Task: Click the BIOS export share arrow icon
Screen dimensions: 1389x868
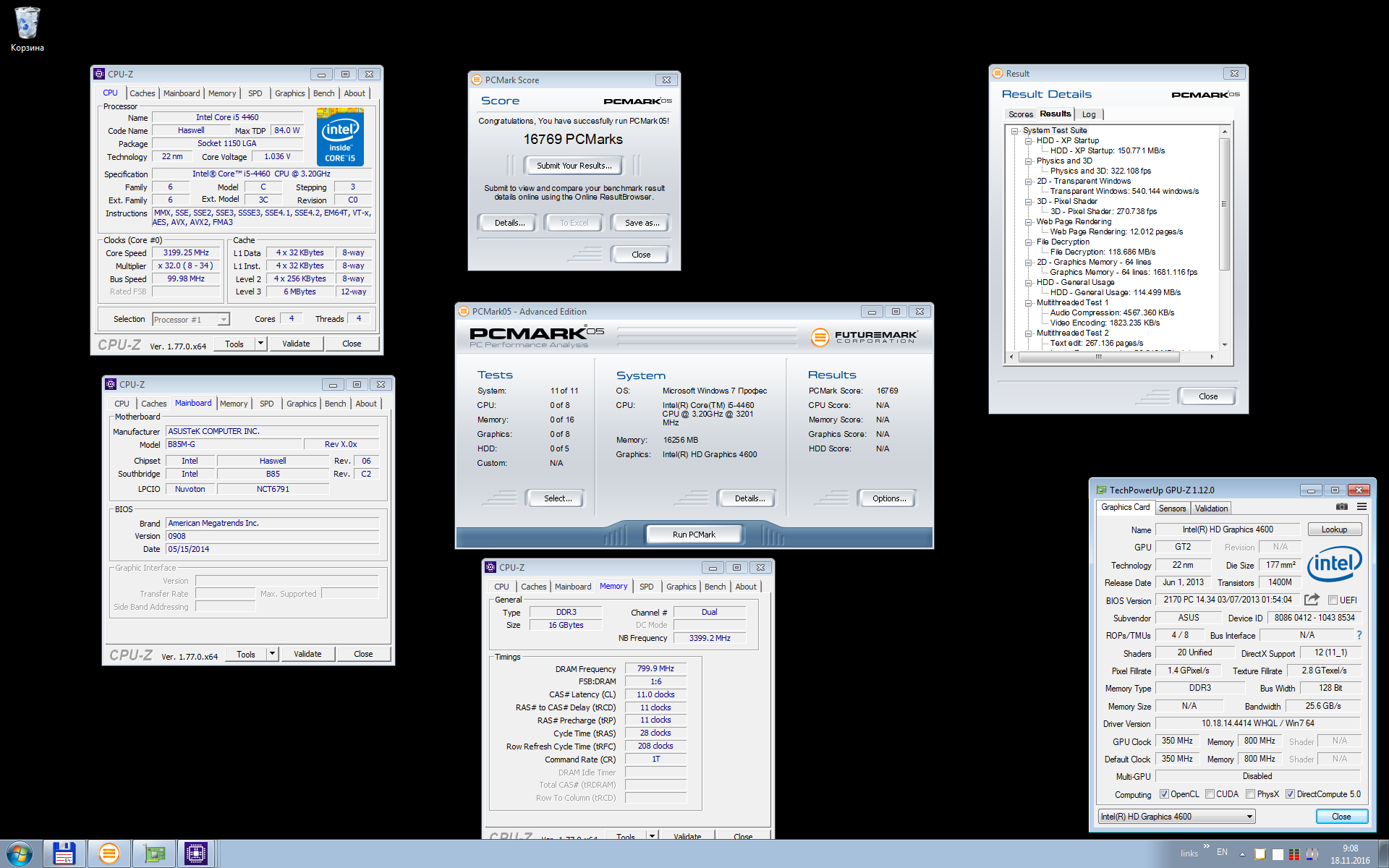Action: [x=1312, y=600]
